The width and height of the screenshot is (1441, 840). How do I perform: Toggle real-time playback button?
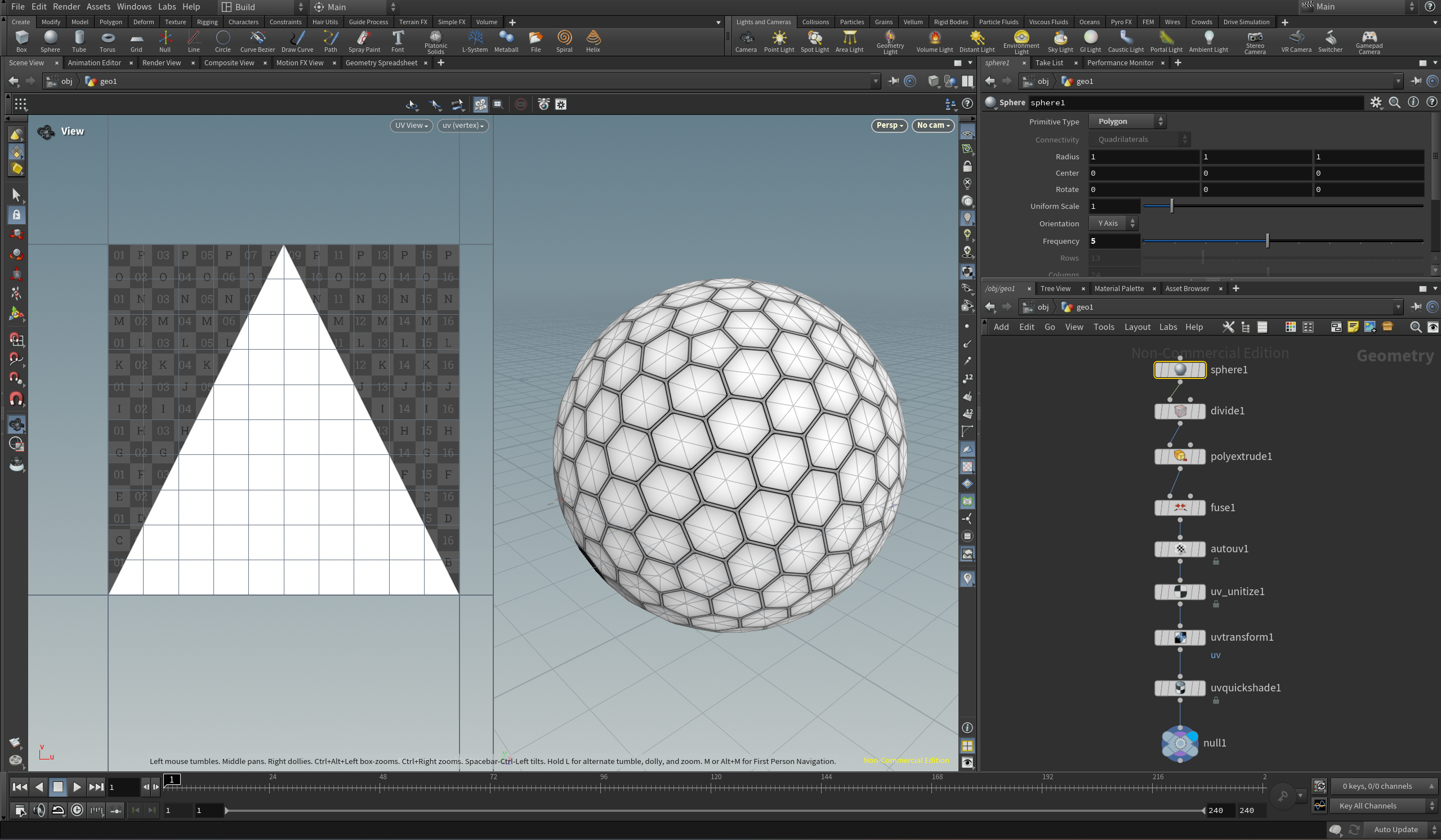click(x=77, y=810)
